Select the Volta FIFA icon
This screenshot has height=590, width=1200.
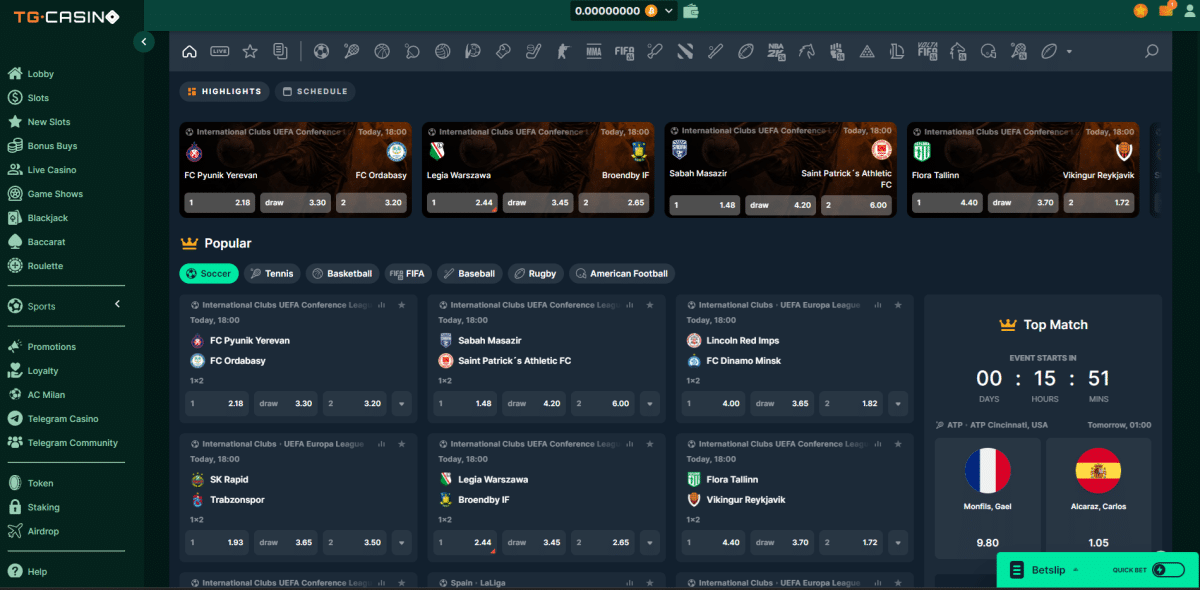(927, 51)
